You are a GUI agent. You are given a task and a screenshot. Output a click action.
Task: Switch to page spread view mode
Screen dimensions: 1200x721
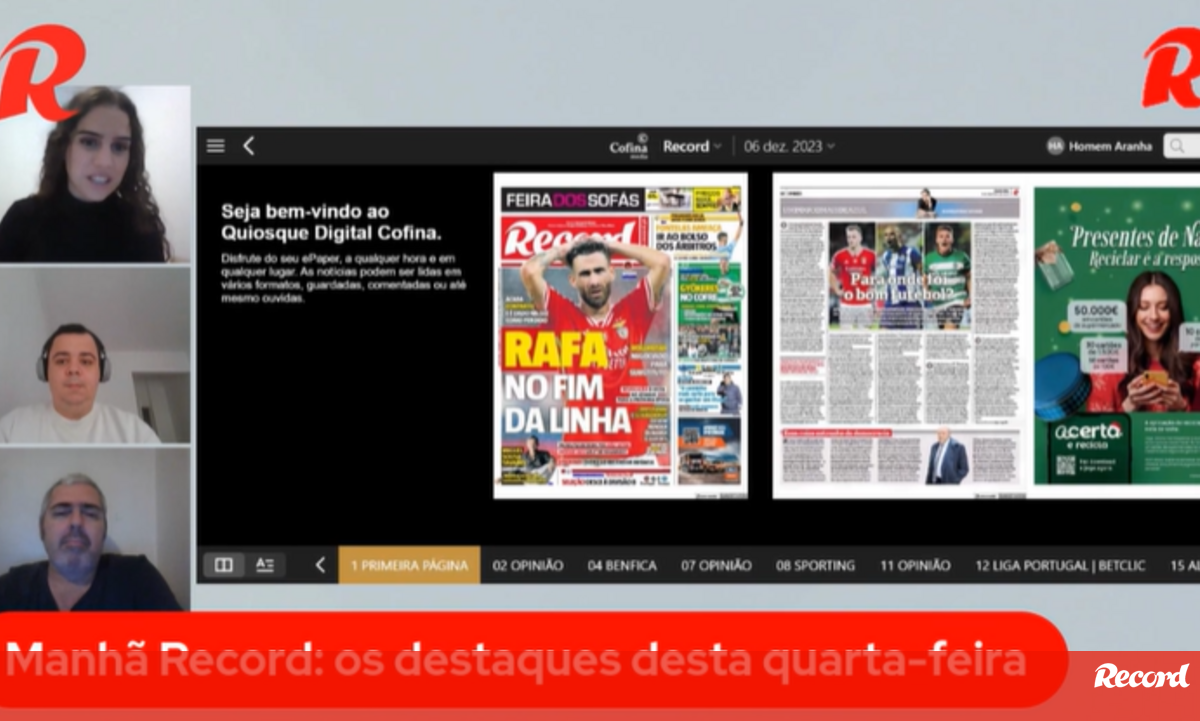click(224, 565)
